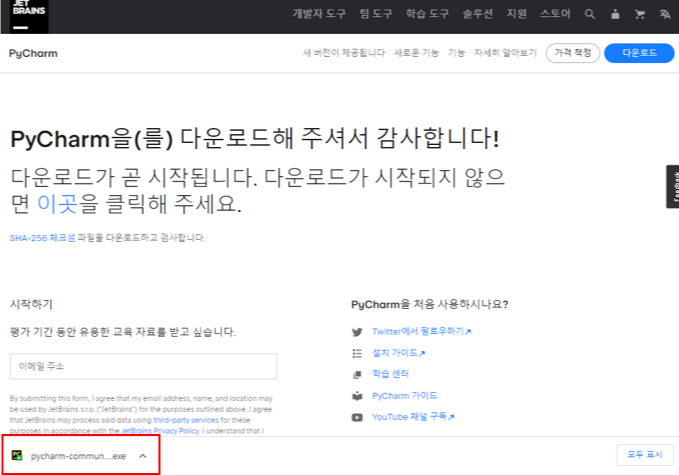Open the 학습 도구 menu
The width and height of the screenshot is (679, 475).
[x=427, y=14]
